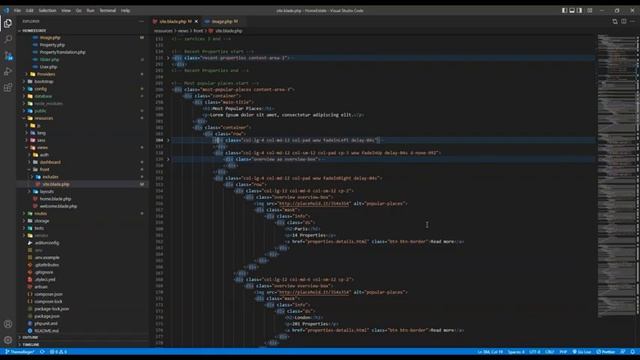
Task: Open the Search view in activity bar
Action: point(8,39)
